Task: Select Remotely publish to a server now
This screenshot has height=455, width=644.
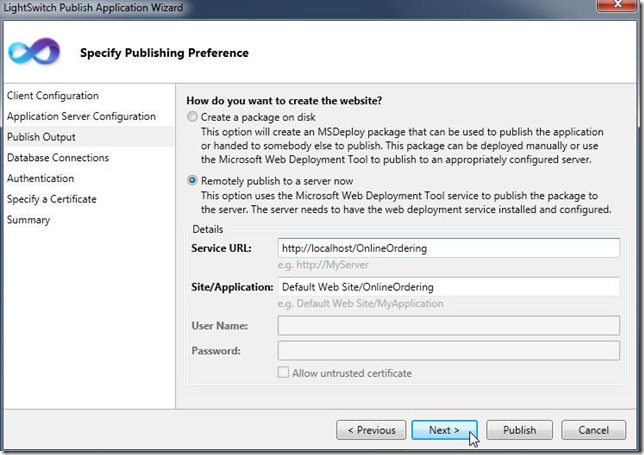Action: (x=192, y=181)
